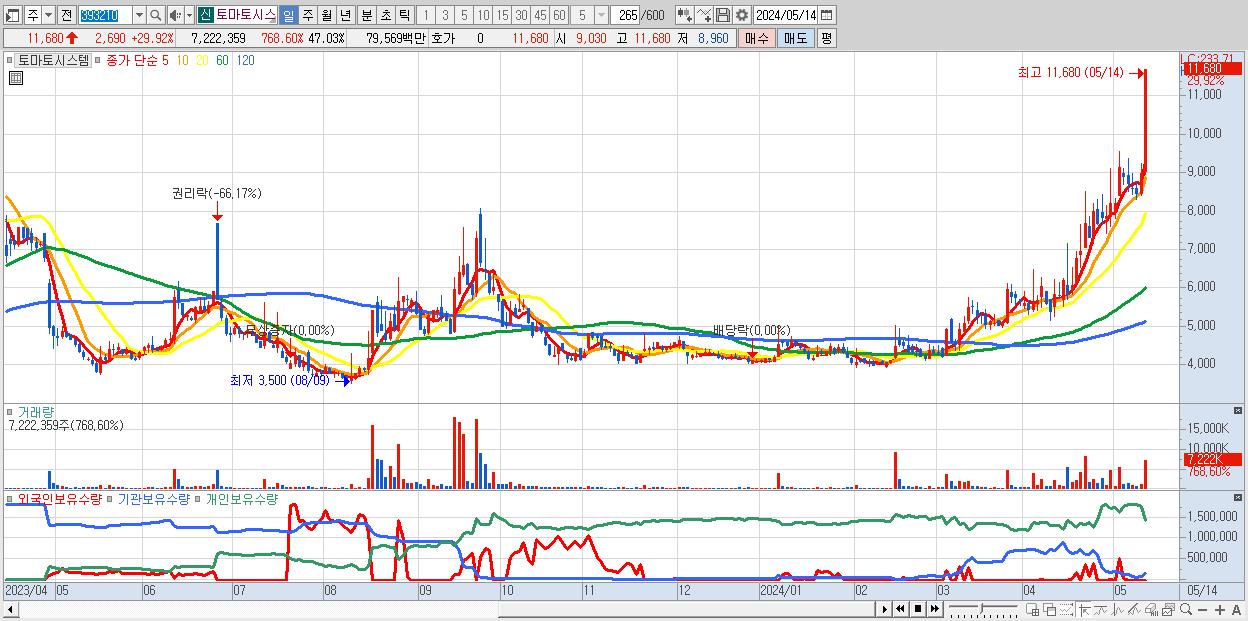Click the add line indicator icon

click(x=704, y=15)
